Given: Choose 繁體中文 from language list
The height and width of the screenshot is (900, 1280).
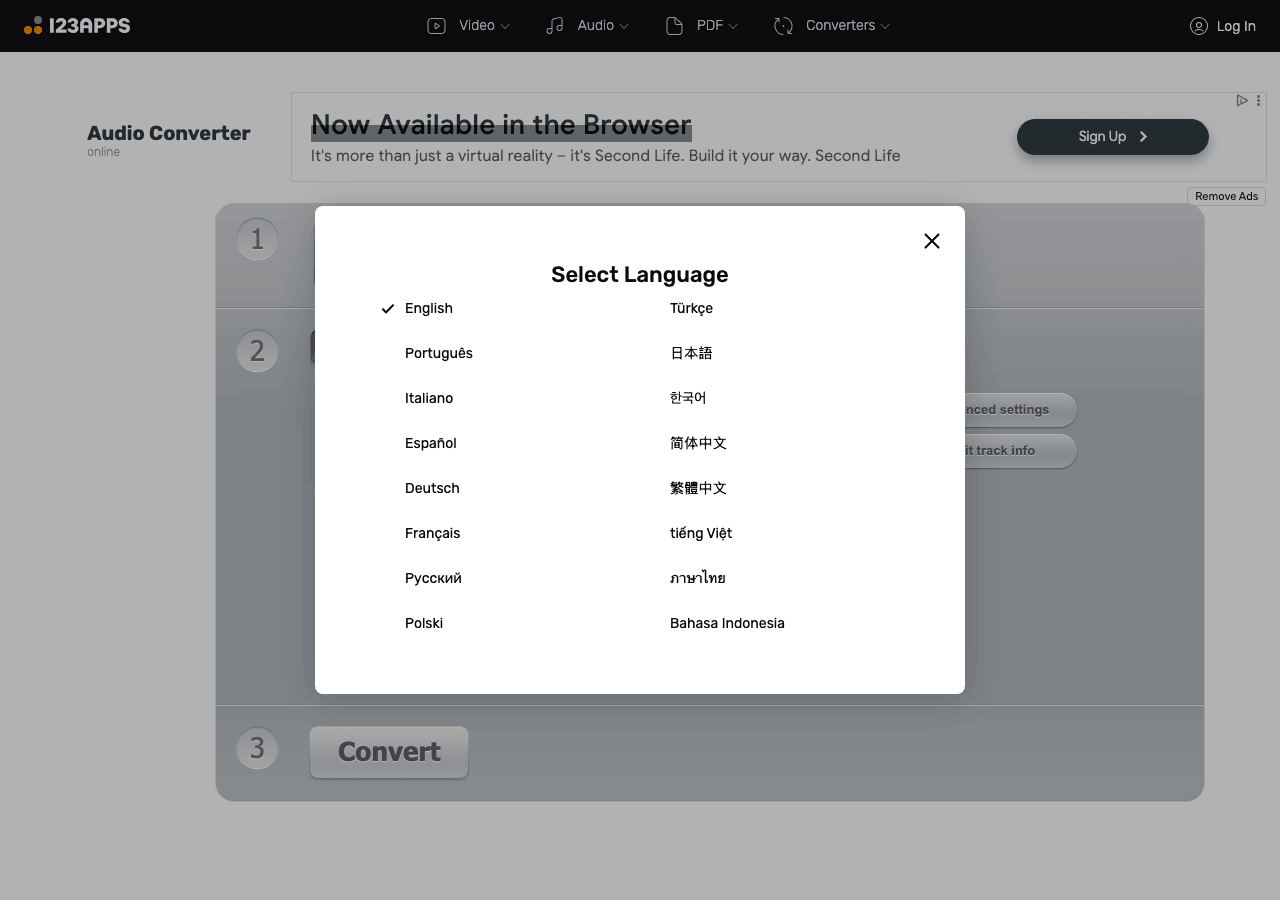Looking at the screenshot, I should (698, 488).
